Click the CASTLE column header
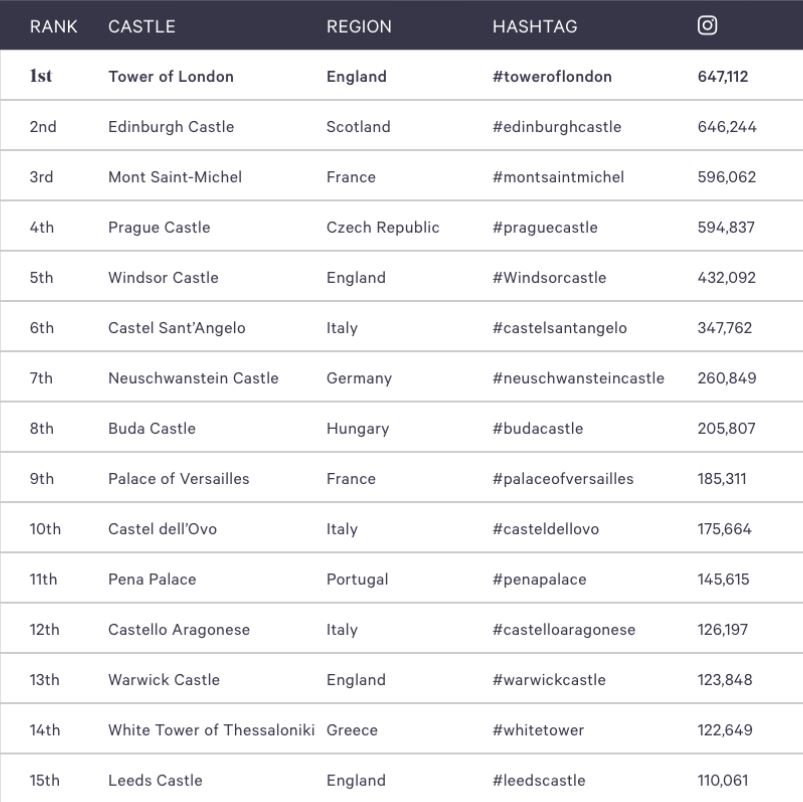 pyautogui.click(x=142, y=27)
